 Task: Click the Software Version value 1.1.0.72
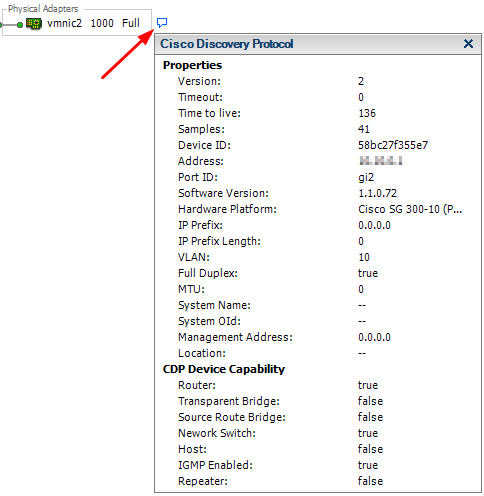tap(377, 193)
